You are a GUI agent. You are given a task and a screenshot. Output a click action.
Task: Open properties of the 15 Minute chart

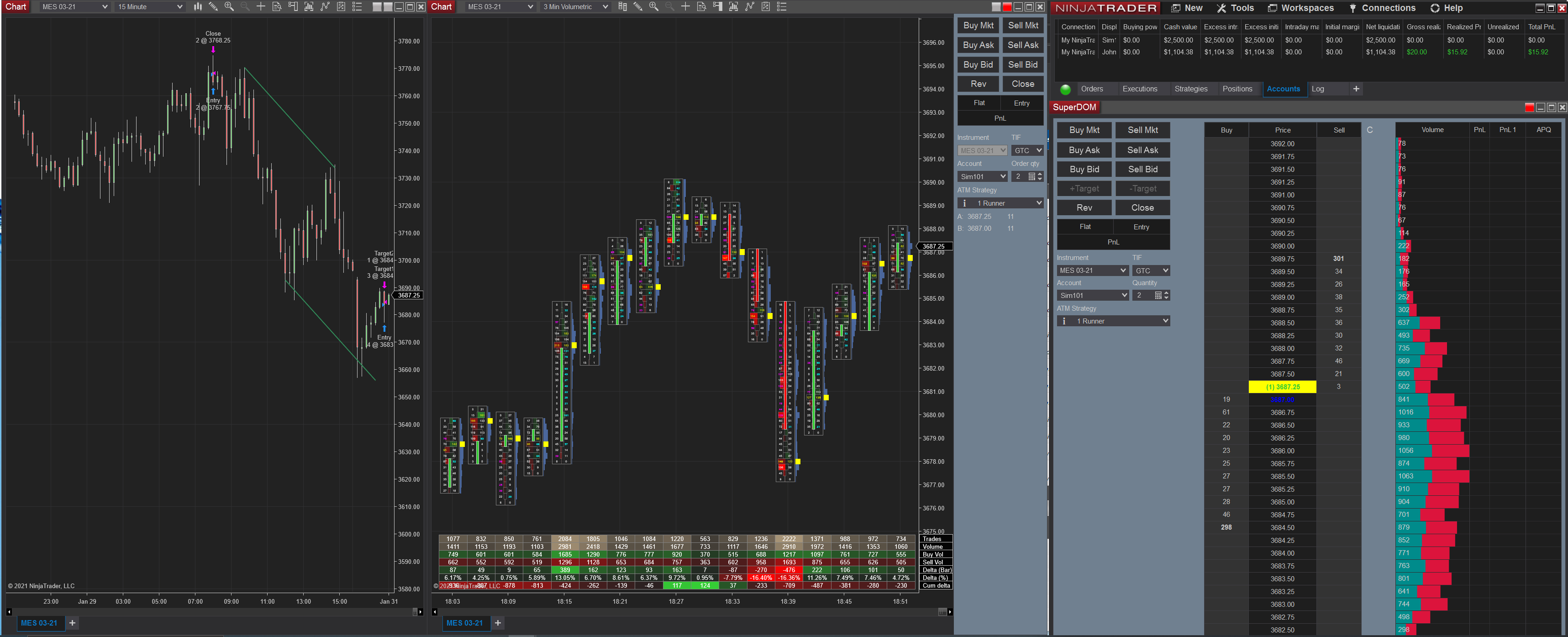click(x=358, y=7)
